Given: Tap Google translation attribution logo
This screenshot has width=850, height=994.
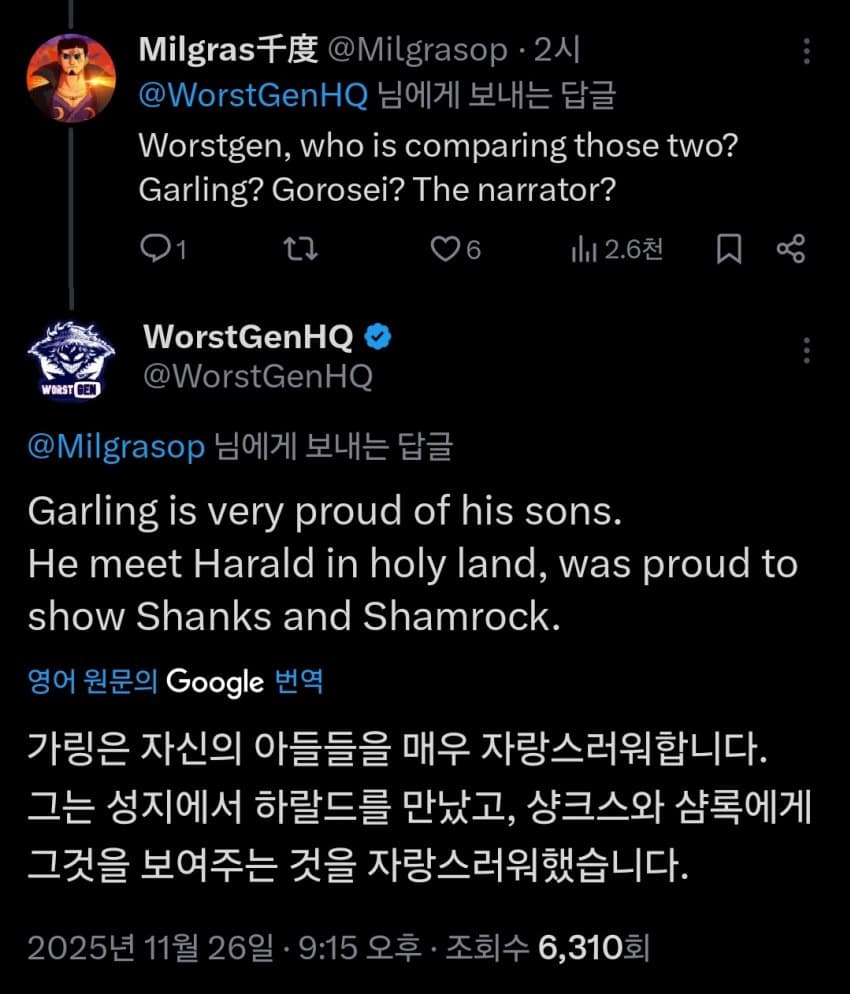Looking at the screenshot, I should 214,682.
